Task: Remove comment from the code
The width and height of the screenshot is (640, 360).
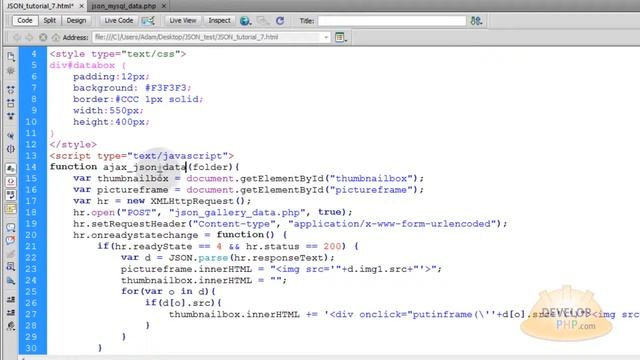Action: tap(11, 240)
